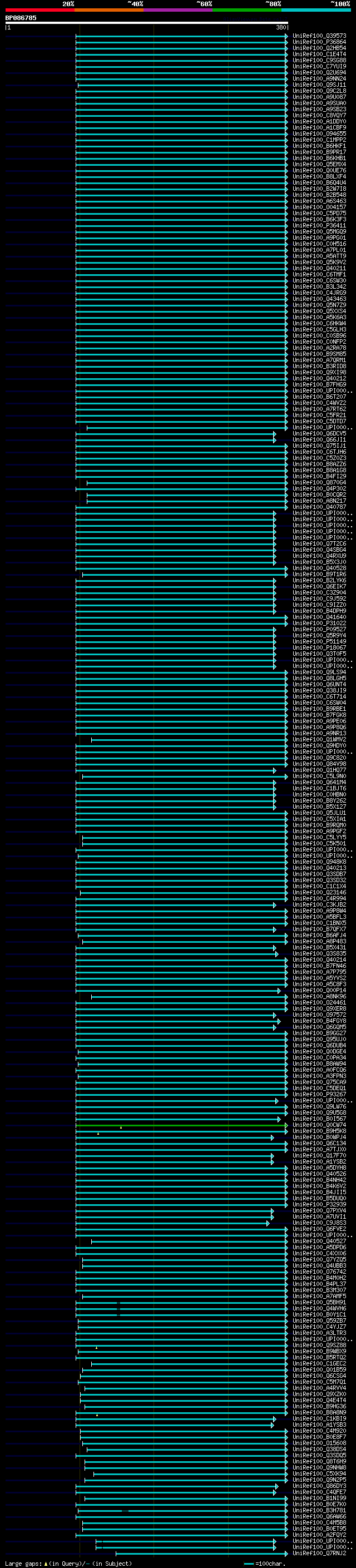Screen dimensions: 356x1568
Task: Select the UniRef100_Q40214 label
Action: (x=319, y=960)
